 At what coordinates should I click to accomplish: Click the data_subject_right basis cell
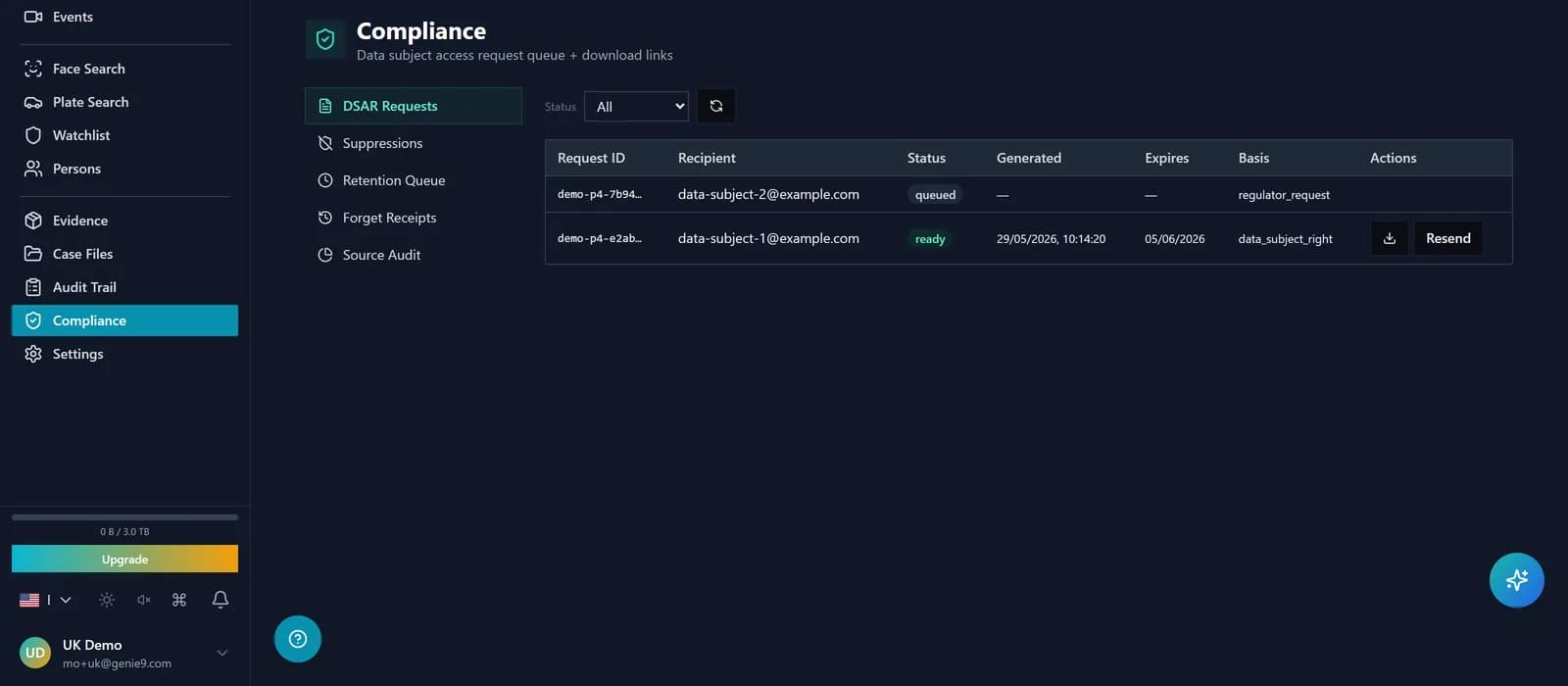coord(1285,239)
